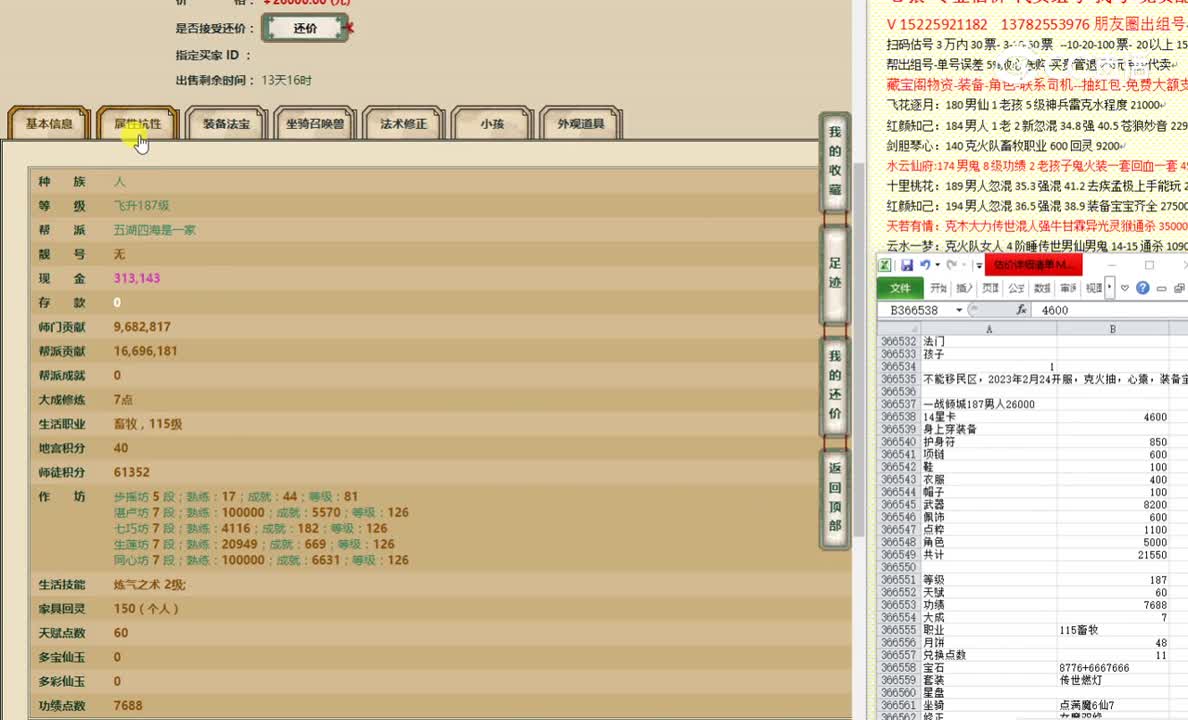Expand the Name Box dropdown arrow
The height and width of the screenshot is (720, 1188).
pyautogui.click(x=960, y=310)
